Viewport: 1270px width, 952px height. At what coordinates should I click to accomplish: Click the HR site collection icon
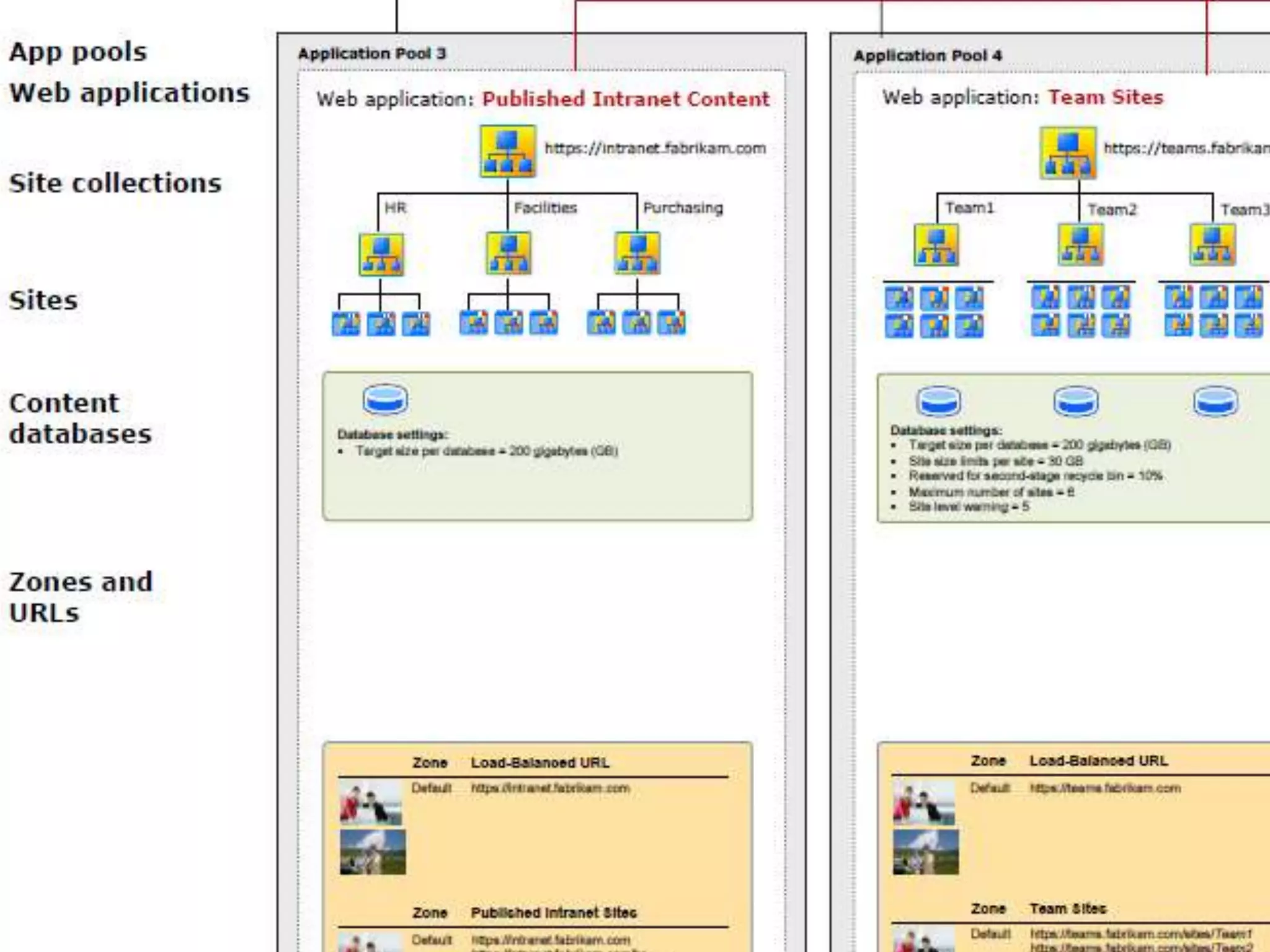(381, 254)
